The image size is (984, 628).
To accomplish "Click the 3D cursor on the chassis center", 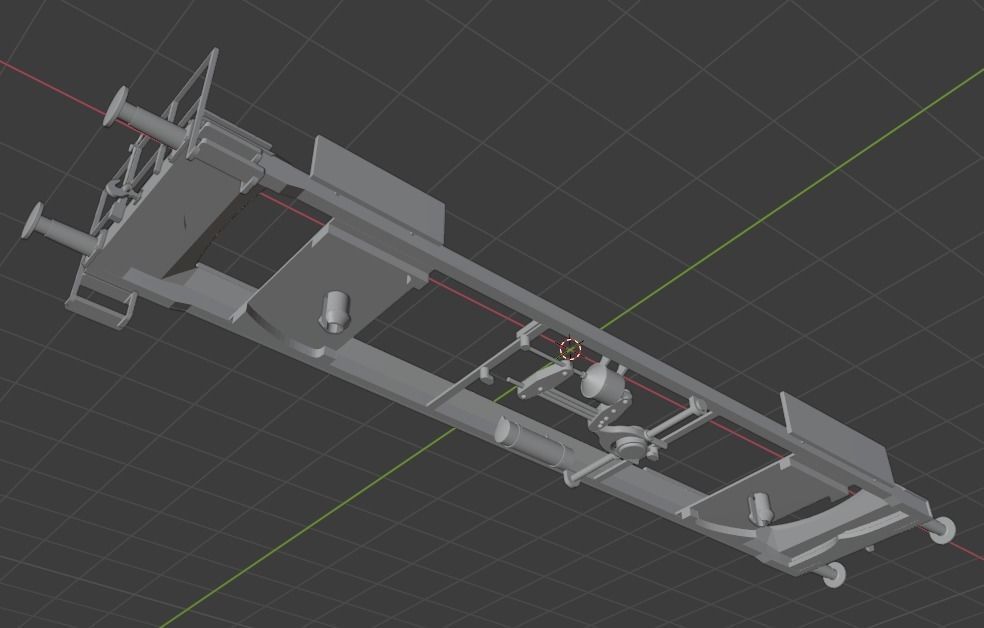I will tap(570, 349).
